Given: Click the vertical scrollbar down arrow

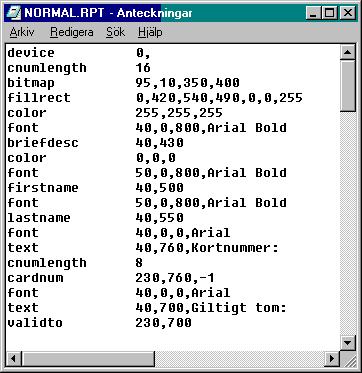Looking at the screenshot, I should [348, 342].
